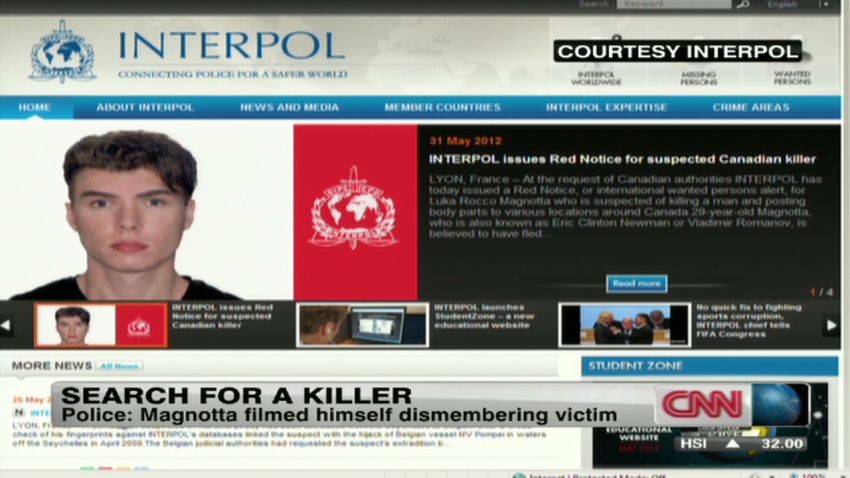Select StudentZone story thumbnail
850x478 pixels.
(362, 325)
